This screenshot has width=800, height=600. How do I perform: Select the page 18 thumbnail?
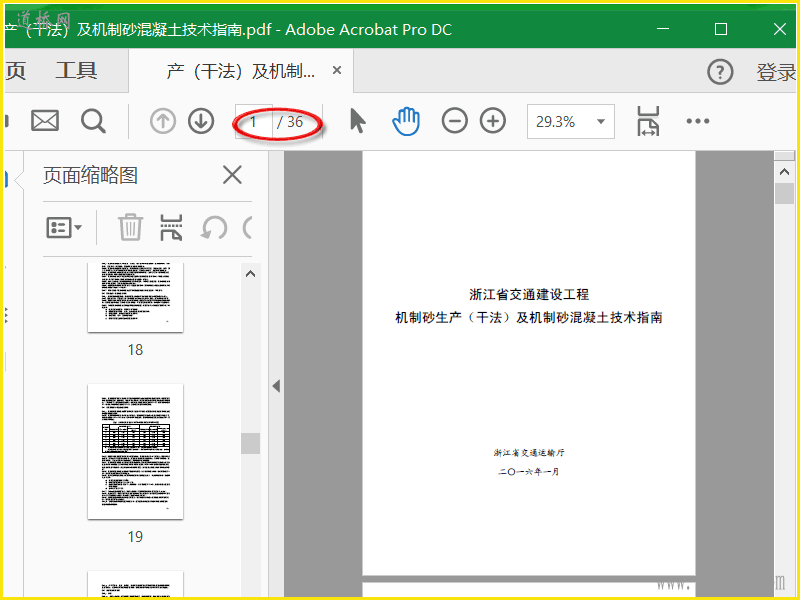pos(135,297)
